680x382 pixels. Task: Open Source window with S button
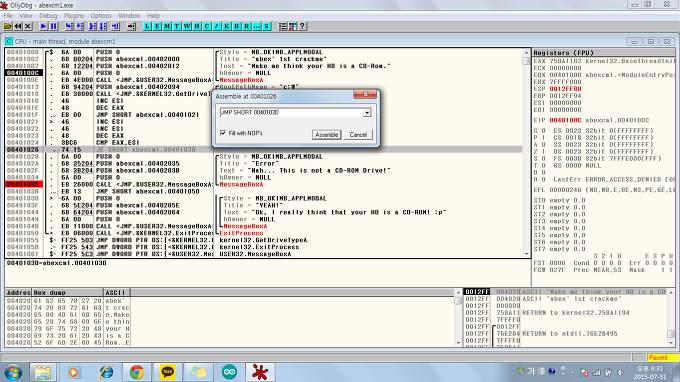coord(267,26)
